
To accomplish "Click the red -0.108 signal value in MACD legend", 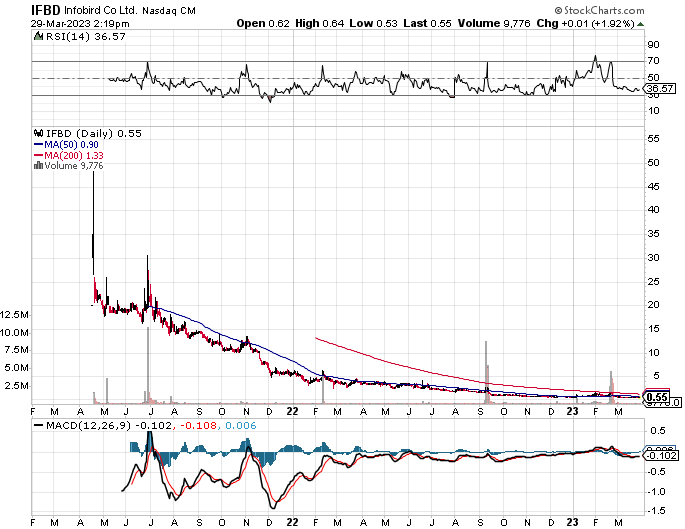I will [x=197, y=425].
